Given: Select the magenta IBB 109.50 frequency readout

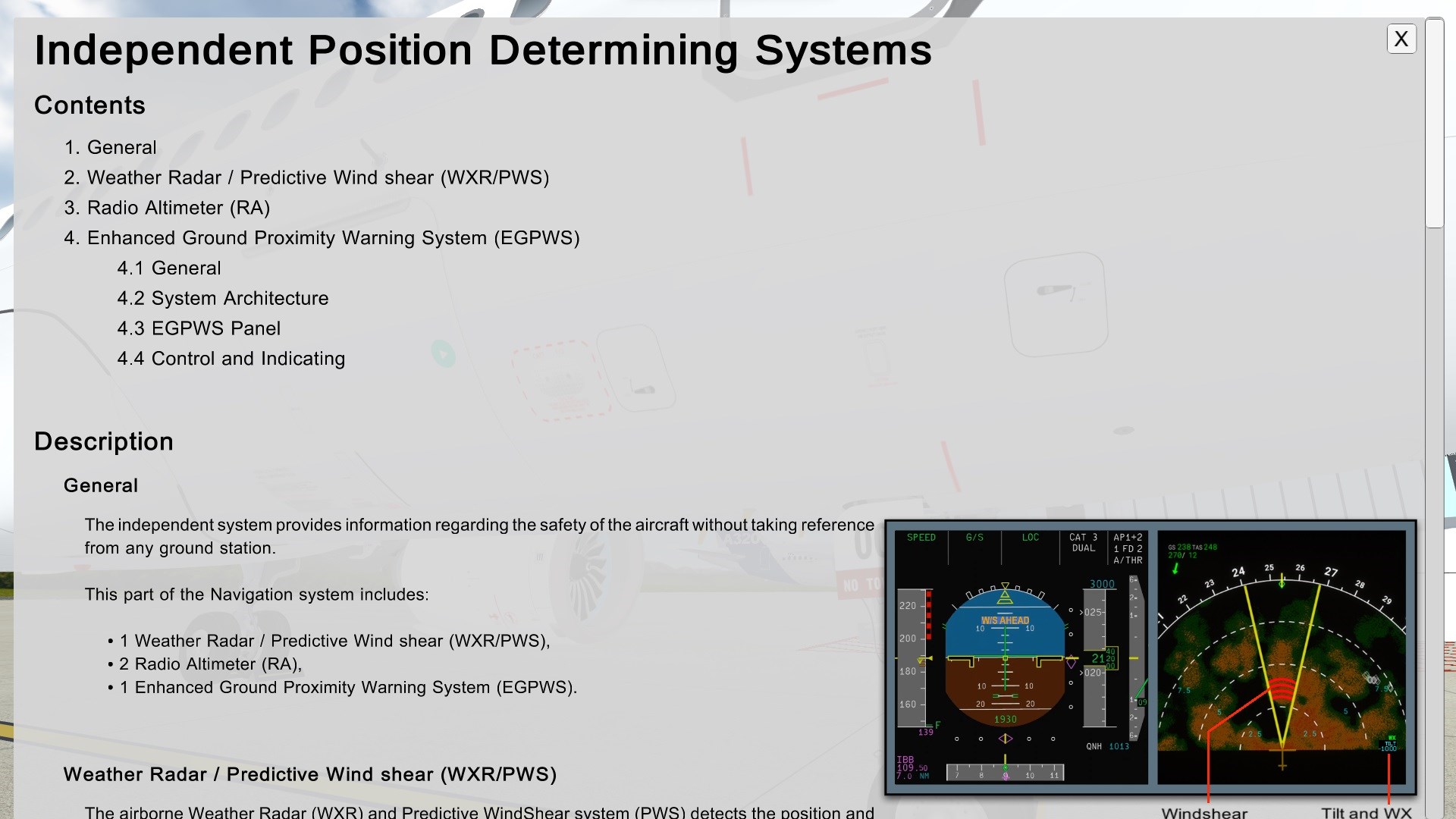Looking at the screenshot, I should 910,764.
